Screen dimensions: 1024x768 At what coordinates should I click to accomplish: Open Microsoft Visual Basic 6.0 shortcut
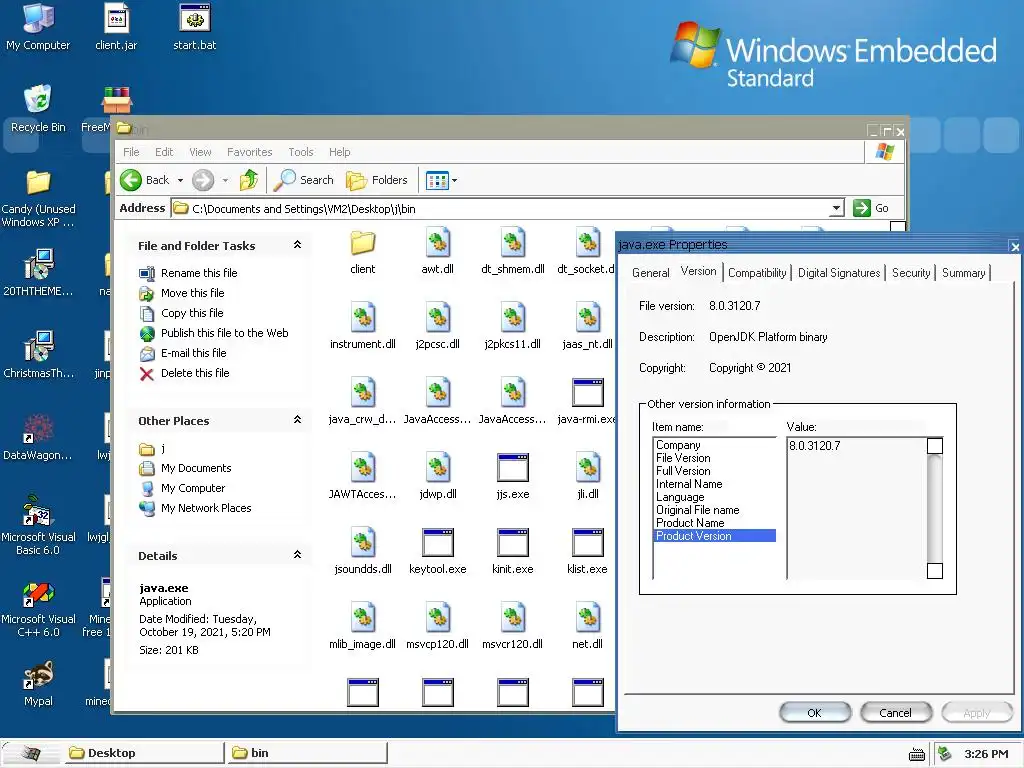[38, 526]
